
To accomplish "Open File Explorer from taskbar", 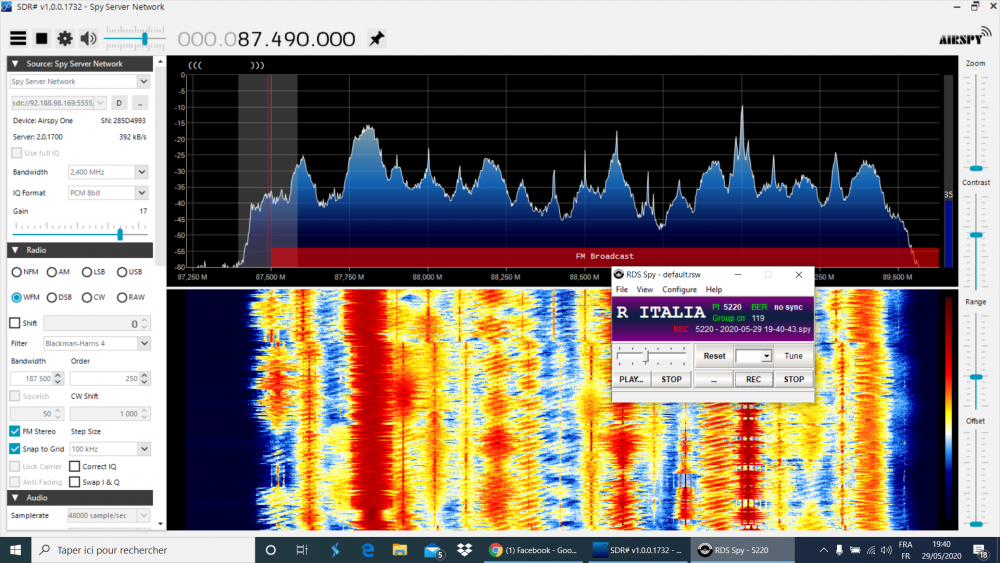I will pos(400,550).
